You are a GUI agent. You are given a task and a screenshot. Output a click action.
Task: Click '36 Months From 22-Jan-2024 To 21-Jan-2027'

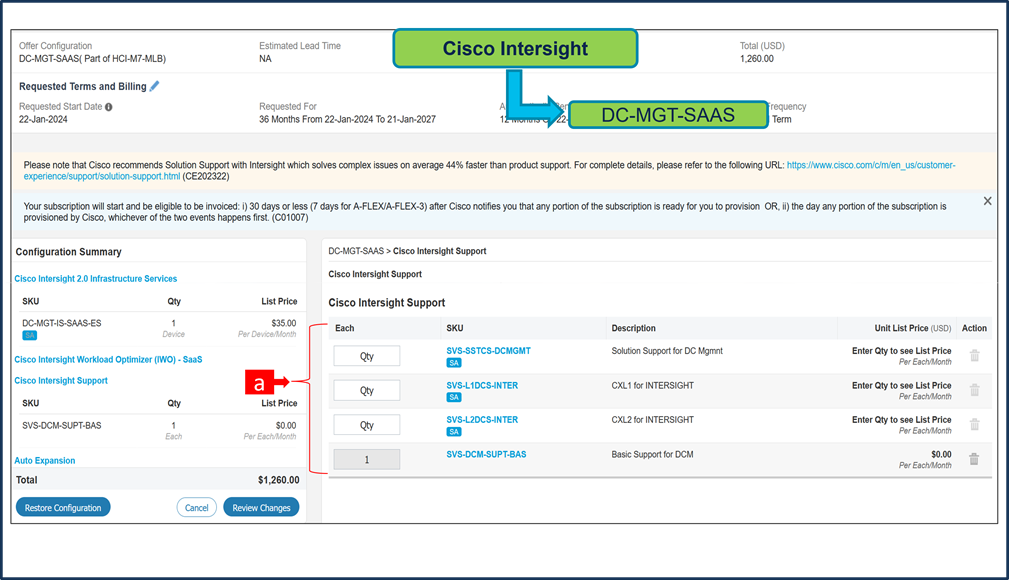pyautogui.click(x=347, y=120)
